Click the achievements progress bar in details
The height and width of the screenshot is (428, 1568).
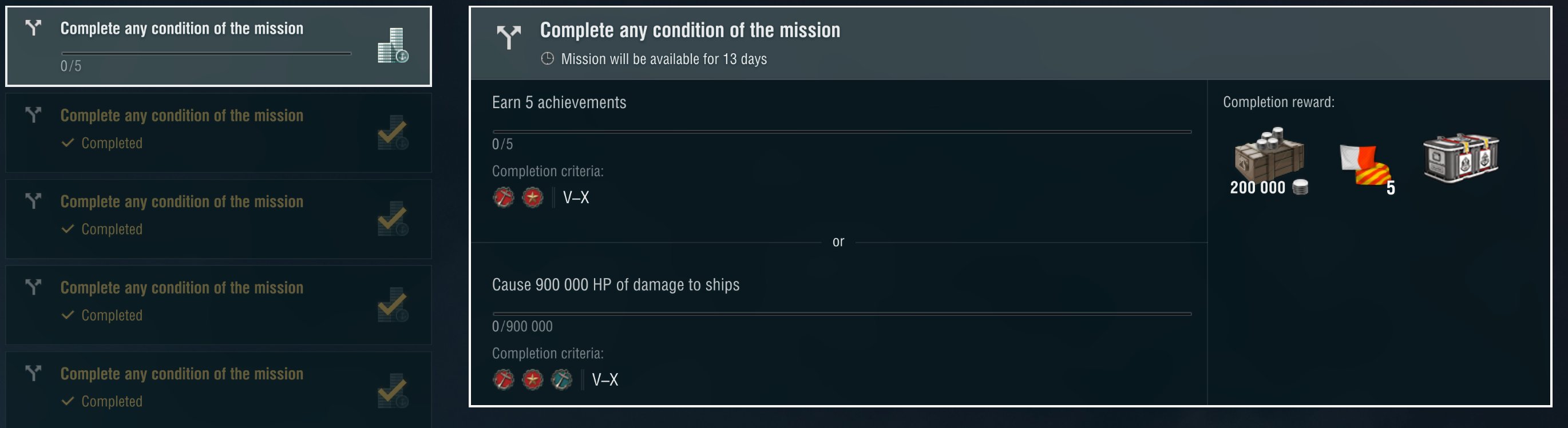click(841, 132)
